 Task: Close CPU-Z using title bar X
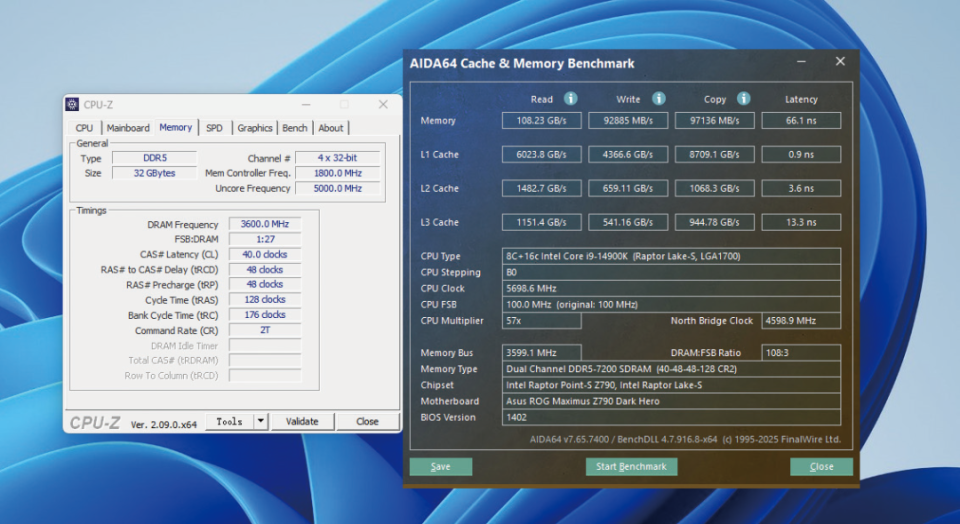383,105
